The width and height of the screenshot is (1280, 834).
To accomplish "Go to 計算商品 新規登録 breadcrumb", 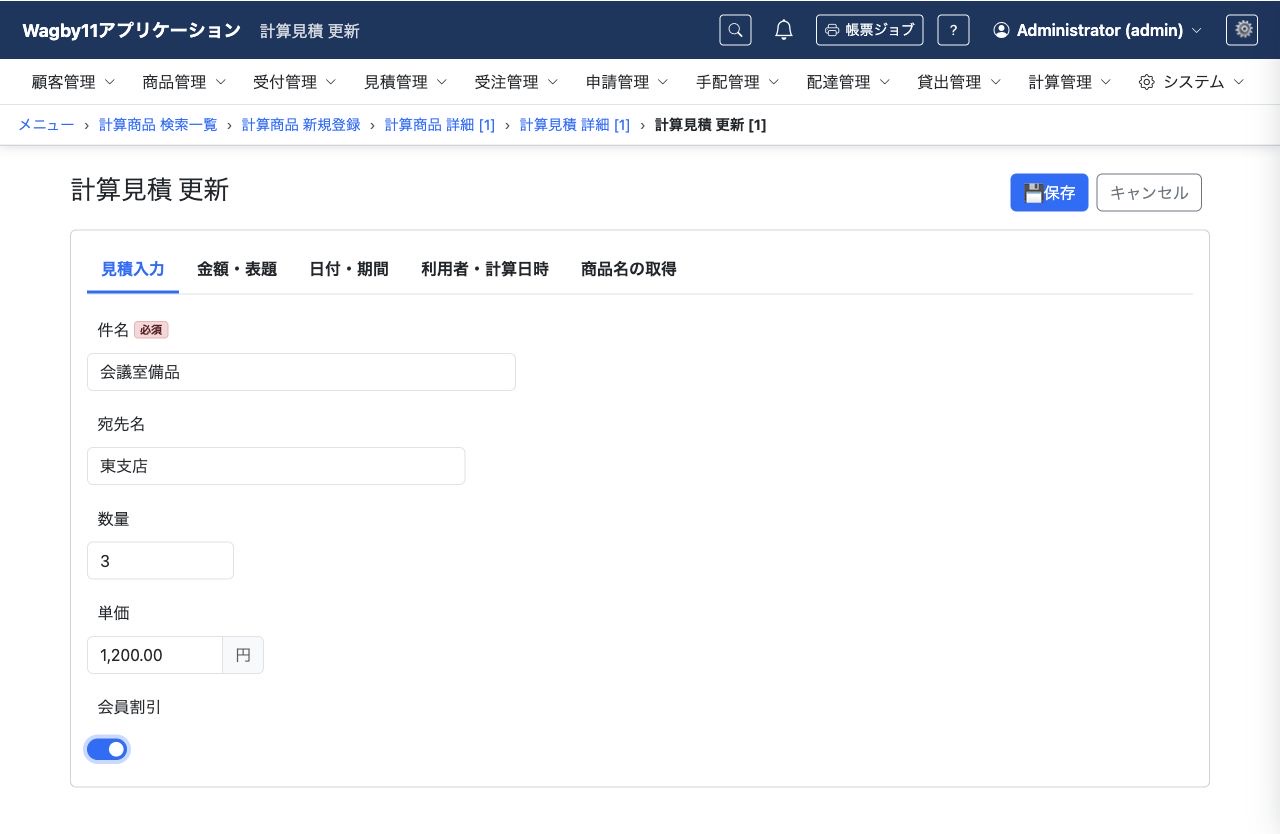I will [x=301, y=125].
